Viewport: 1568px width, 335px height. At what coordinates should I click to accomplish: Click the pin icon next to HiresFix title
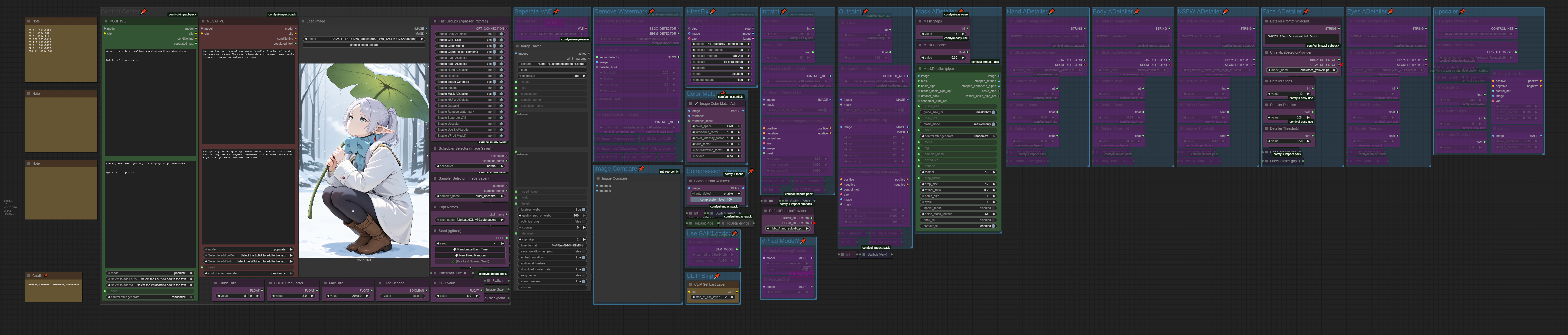tap(713, 11)
